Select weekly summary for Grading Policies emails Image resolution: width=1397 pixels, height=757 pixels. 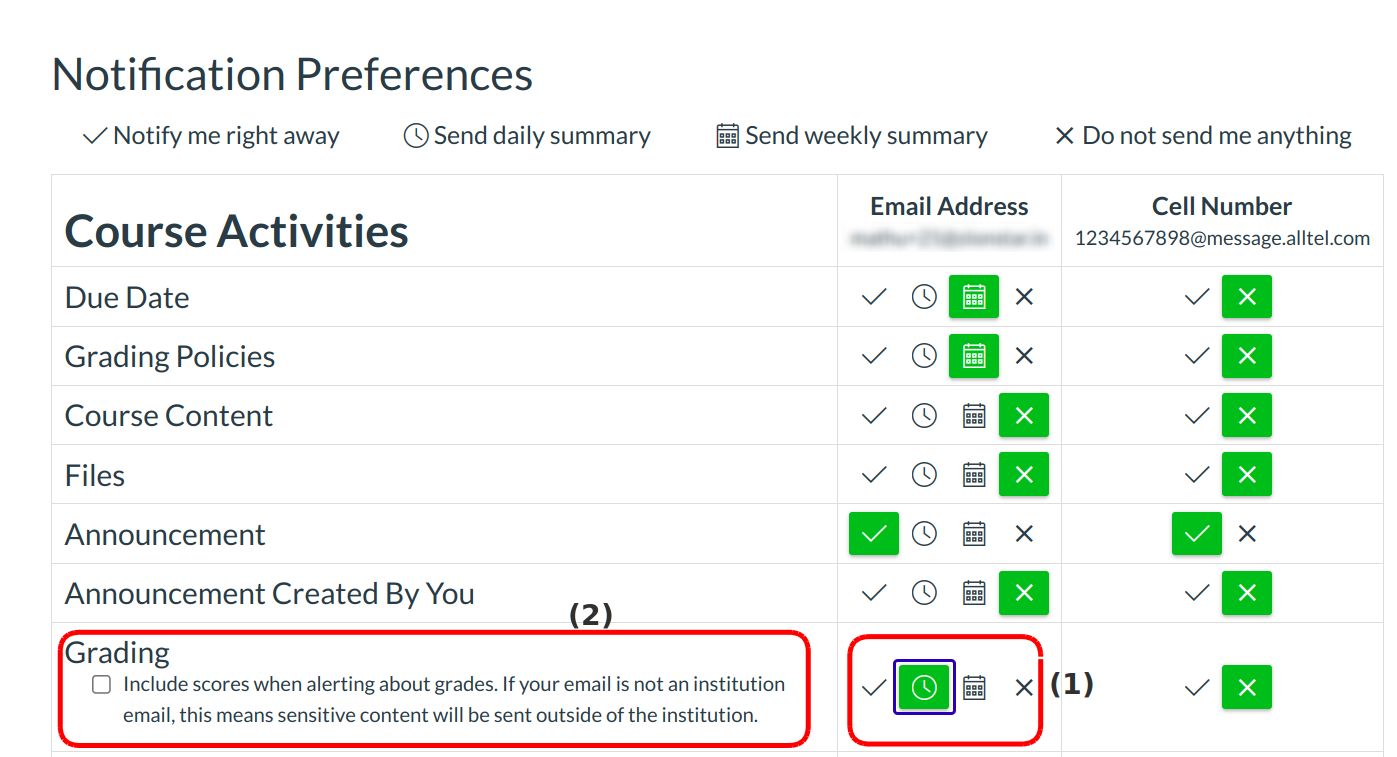coord(973,356)
